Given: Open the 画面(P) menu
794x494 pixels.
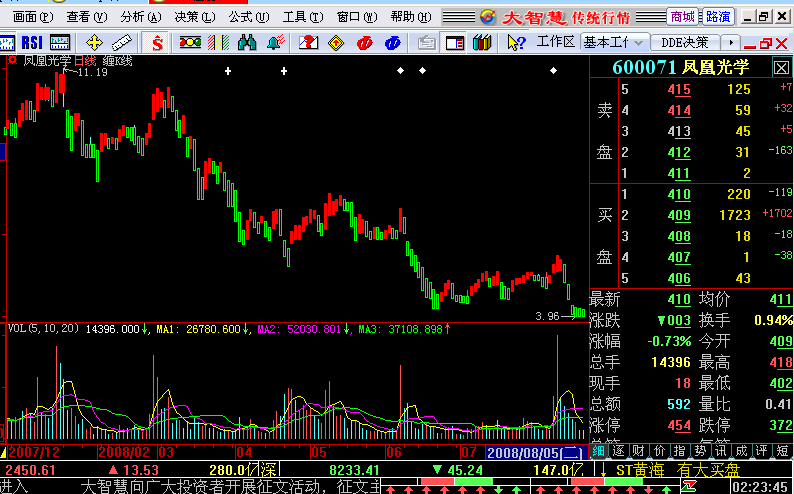Looking at the screenshot, I should [33, 17].
